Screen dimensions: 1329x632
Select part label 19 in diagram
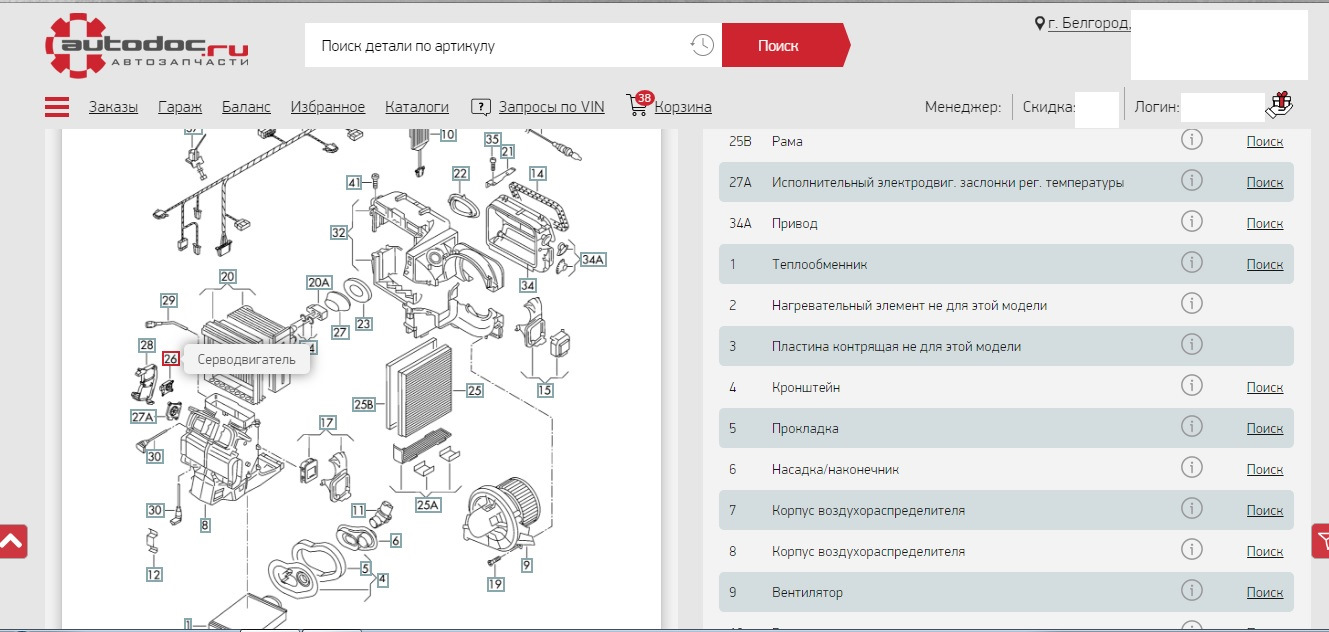pyautogui.click(x=495, y=582)
